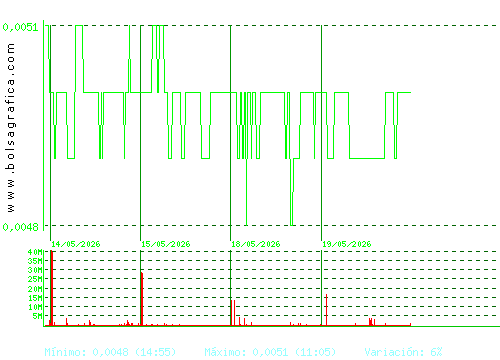Click the 0,0051 price axis label
This screenshot has height=360, width=500.
pos(20,27)
